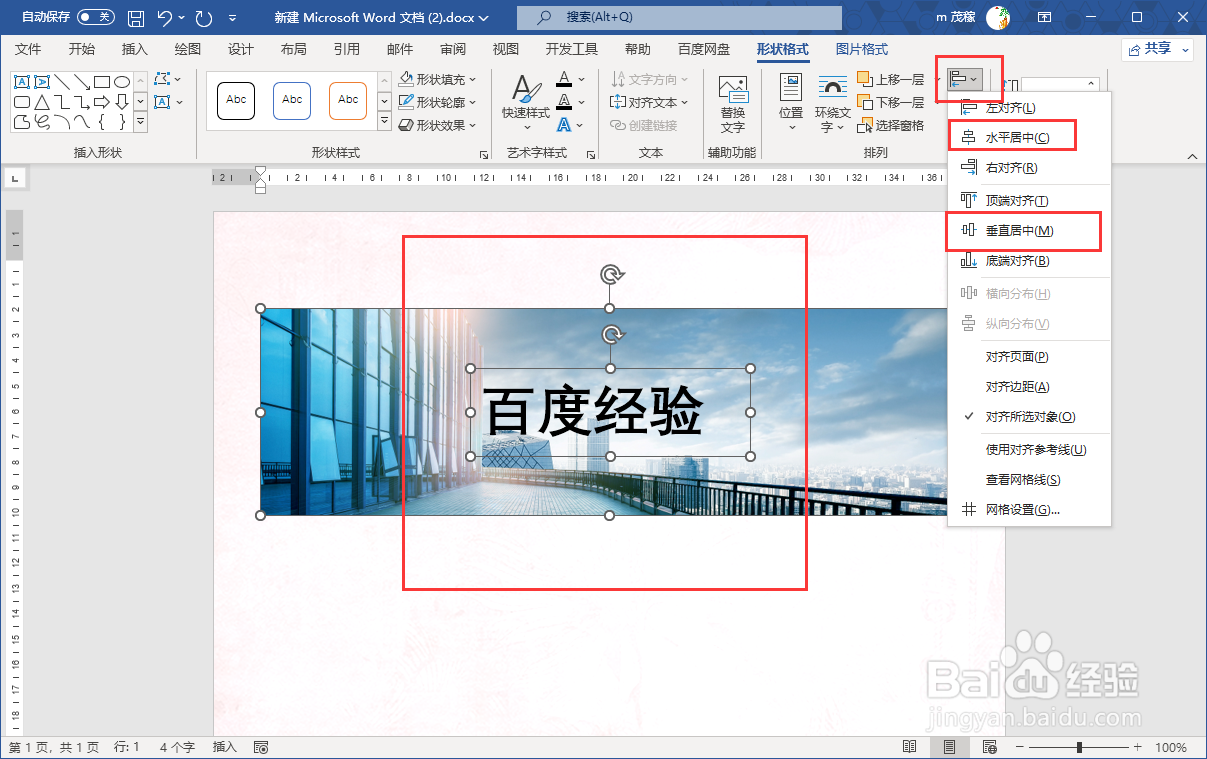Viewport: 1207px width, 759px height.
Task: Apply a 形状效果 to the shape
Action: coord(436,123)
